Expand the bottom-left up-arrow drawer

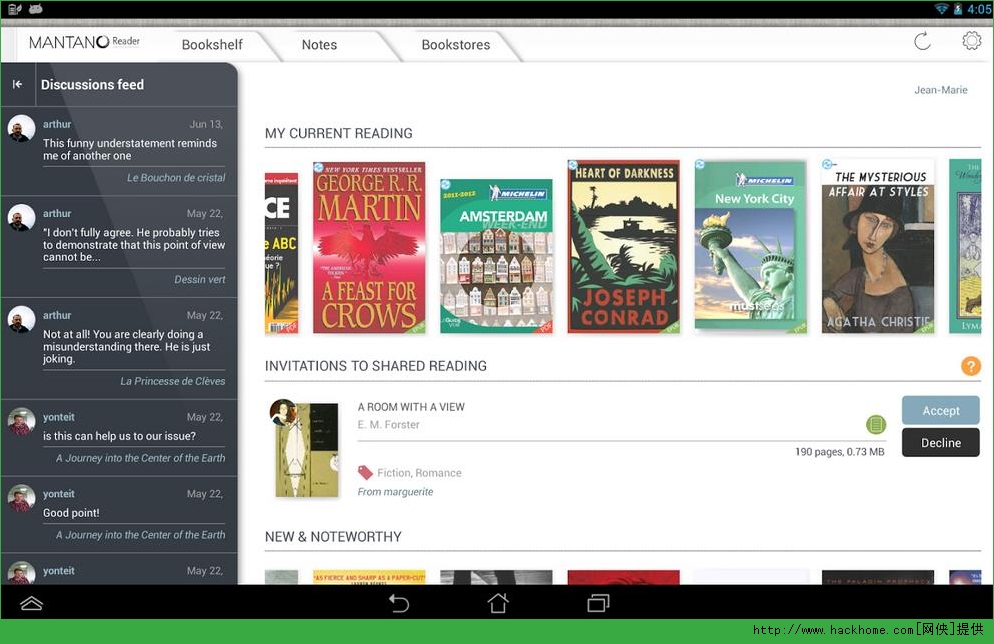[32, 603]
